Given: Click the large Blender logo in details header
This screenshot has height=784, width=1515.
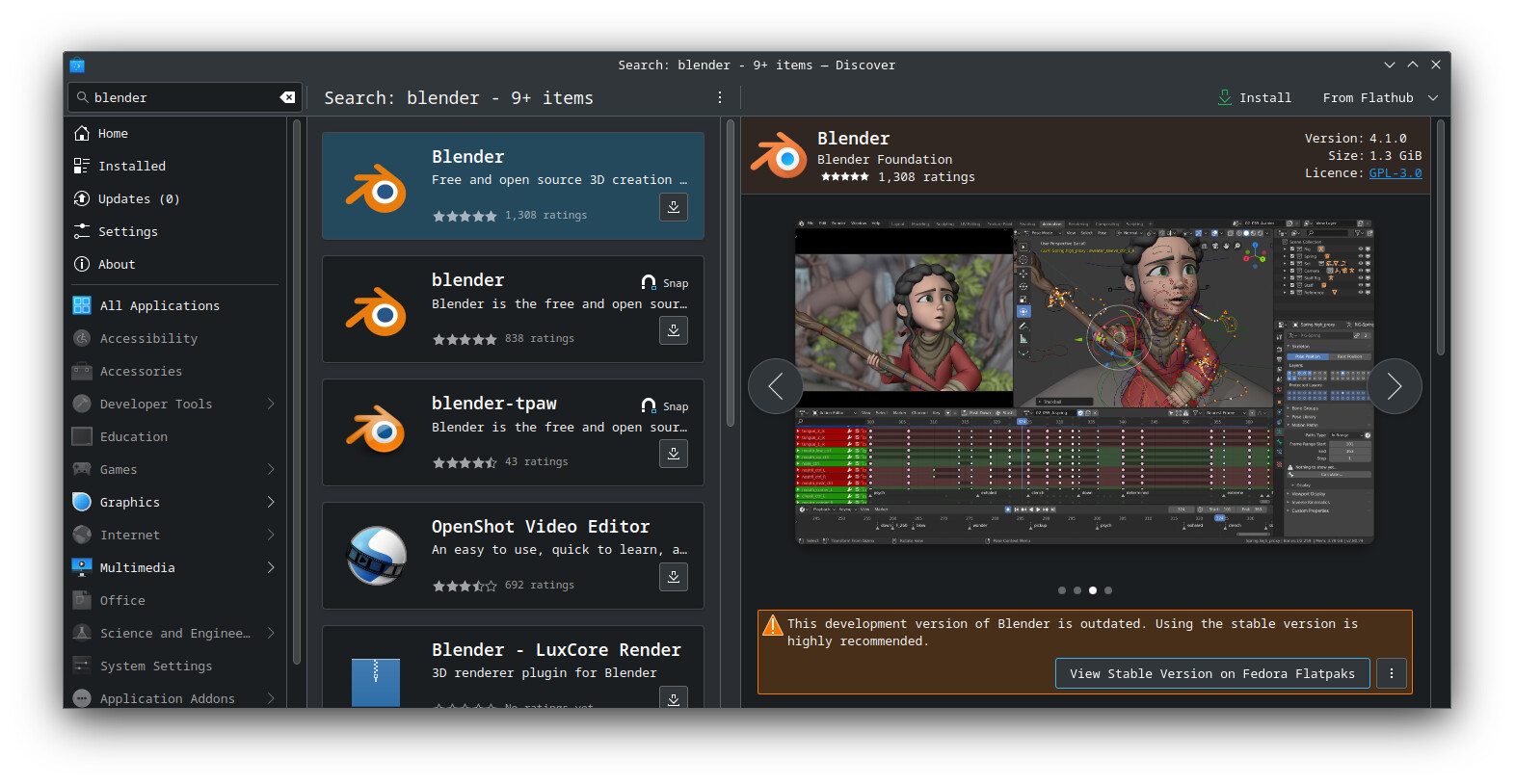Looking at the screenshot, I should pyautogui.click(x=779, y=155).
